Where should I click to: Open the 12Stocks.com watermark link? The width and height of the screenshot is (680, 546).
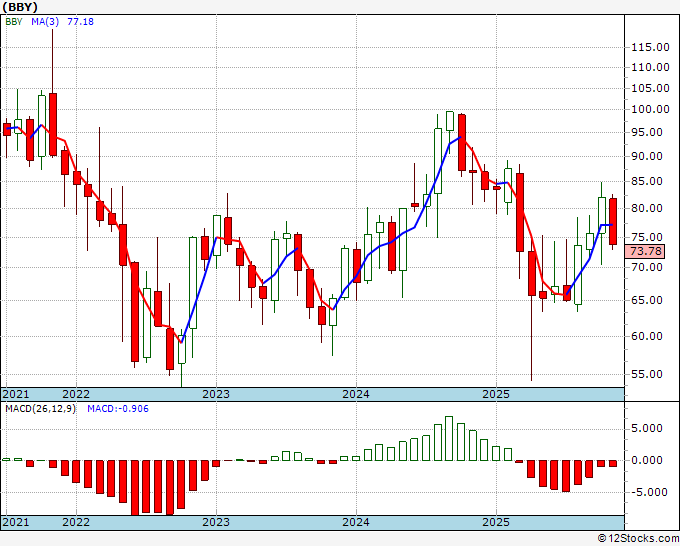tap(638, 539)
